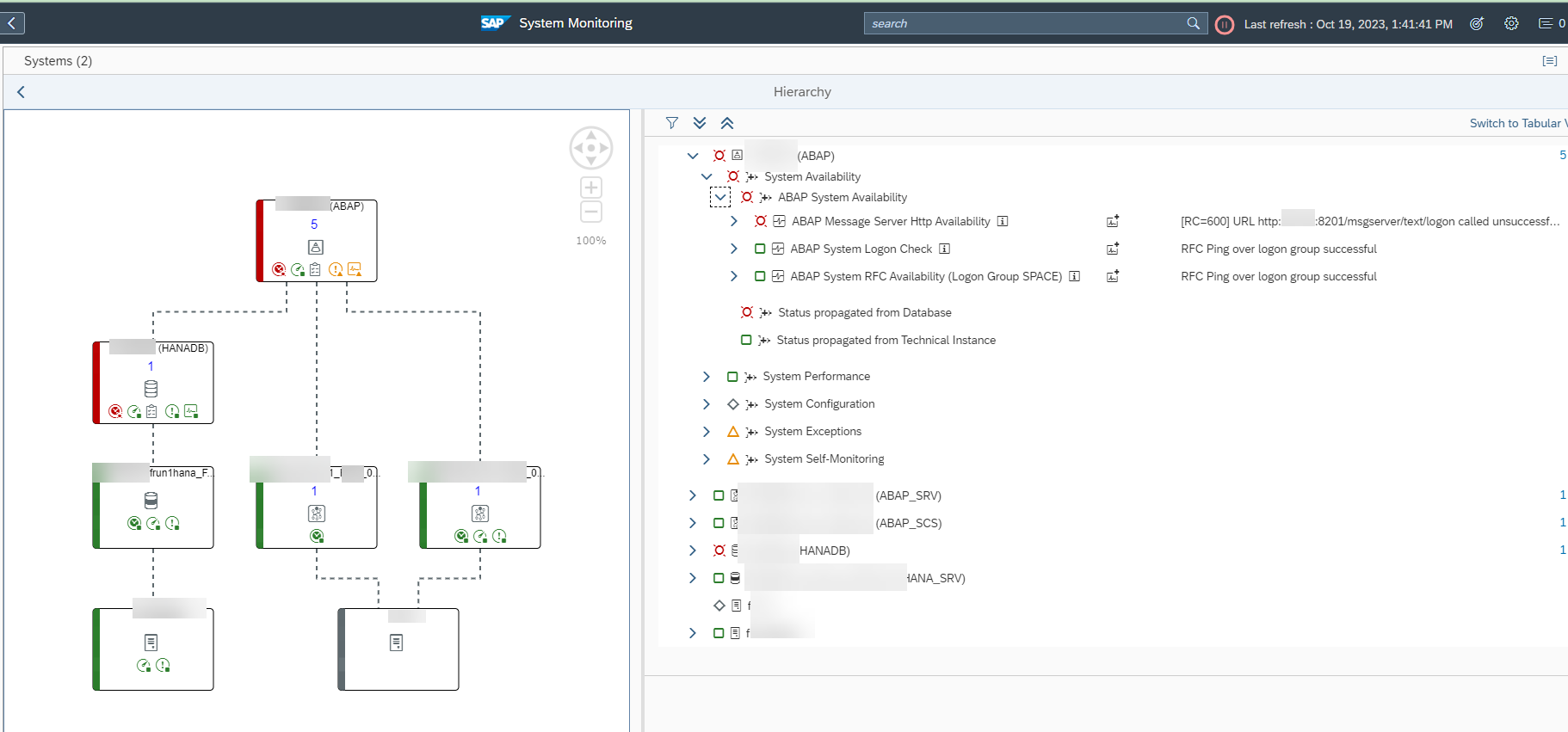Viewport: 1568px width, 732px height.
Task: Click database icon in HANADB topology node
Action: [x=151, y=389]
